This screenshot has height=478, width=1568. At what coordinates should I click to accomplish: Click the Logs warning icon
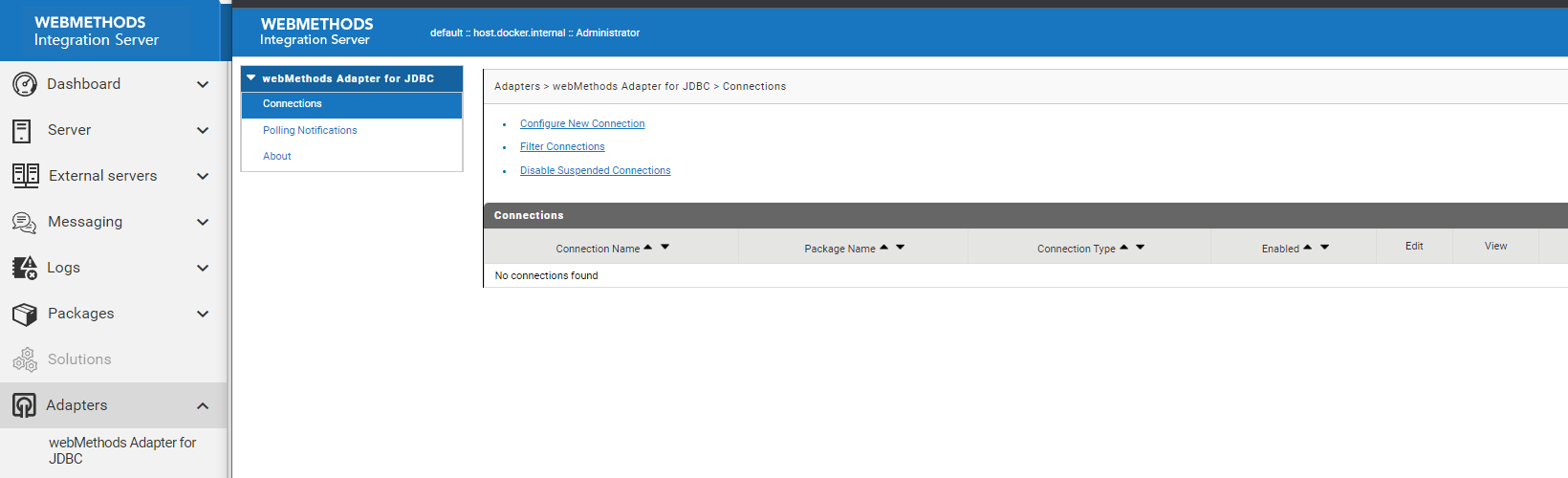pyautogui.click(x=24, y=268)
